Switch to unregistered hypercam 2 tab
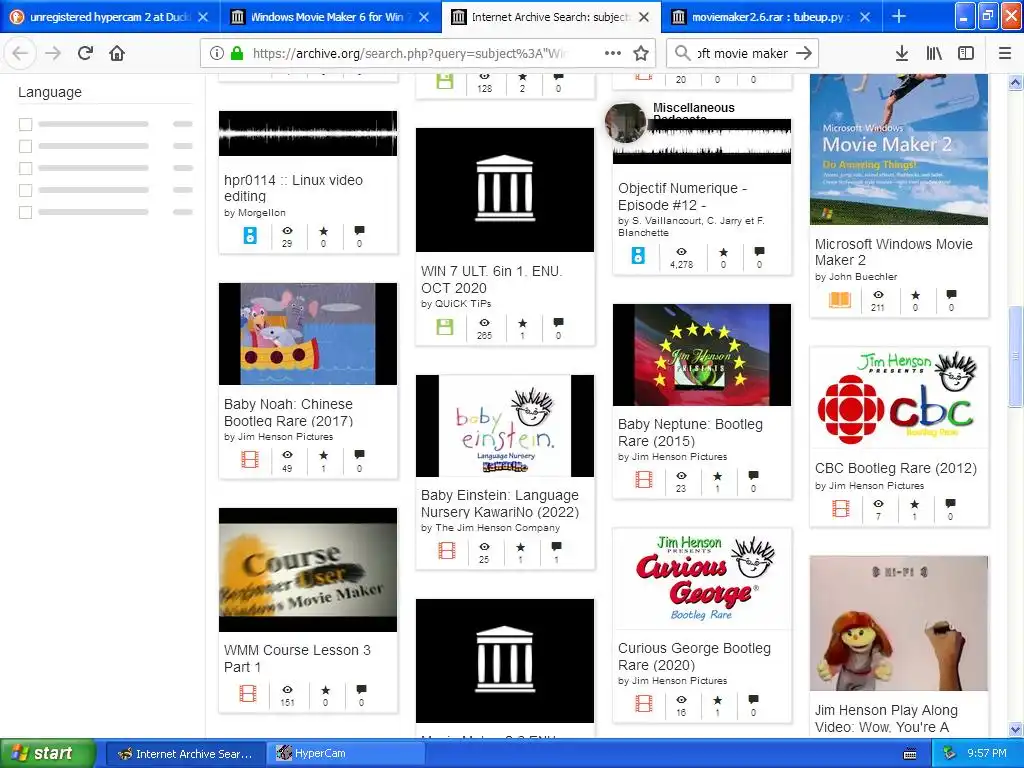The width and height of the screenshot is (1024, 768). (110, 17)
